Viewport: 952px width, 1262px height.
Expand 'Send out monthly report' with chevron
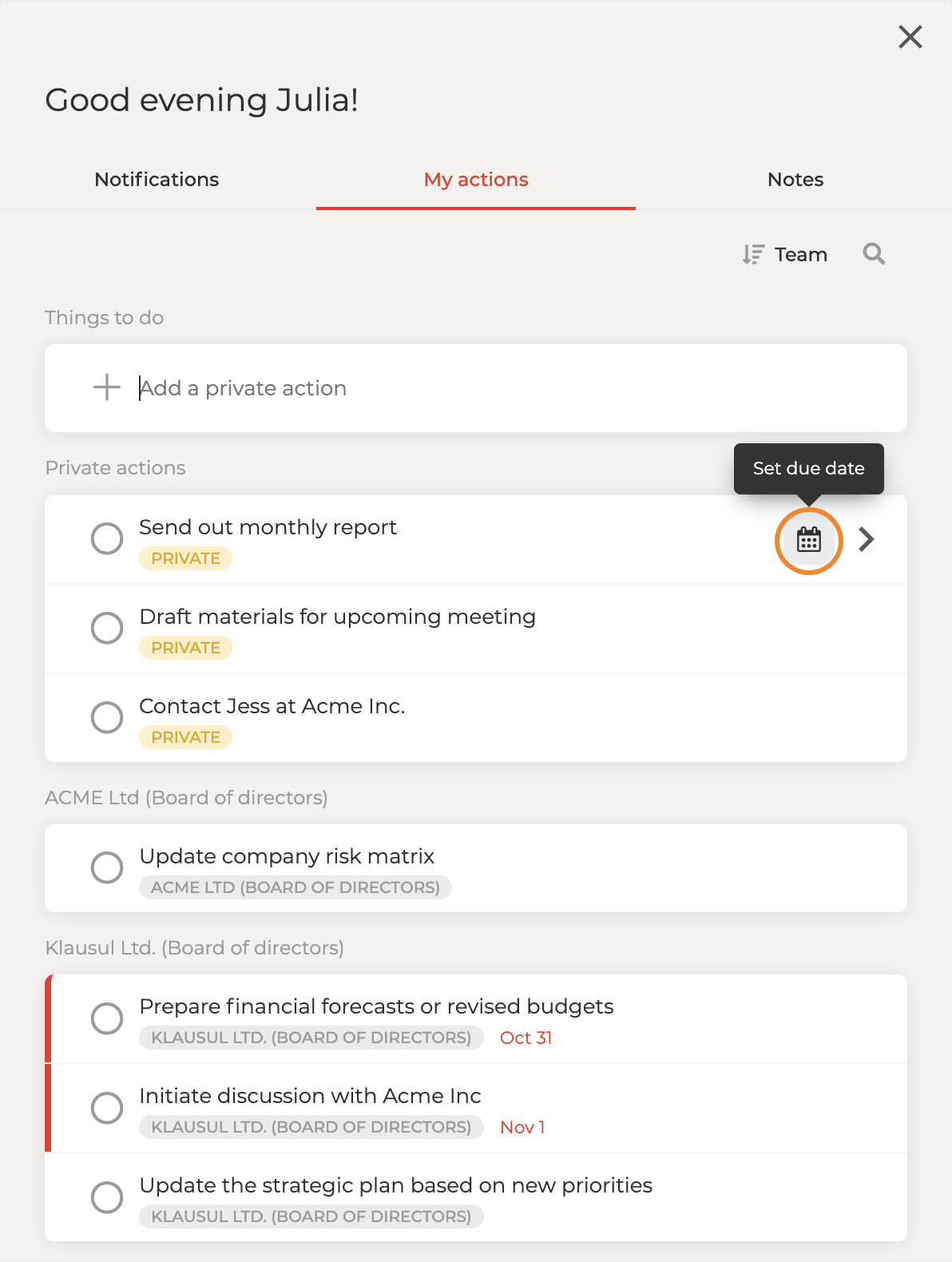(867, 540)
